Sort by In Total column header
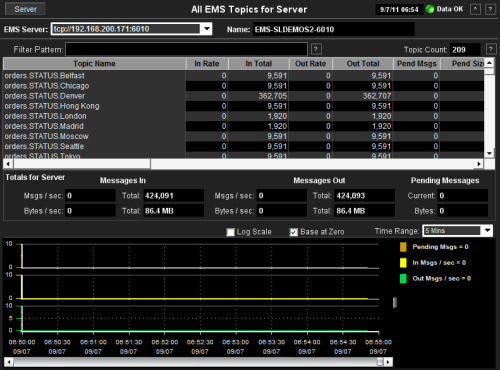Screen dimensions: 500x370 (258, 63)
